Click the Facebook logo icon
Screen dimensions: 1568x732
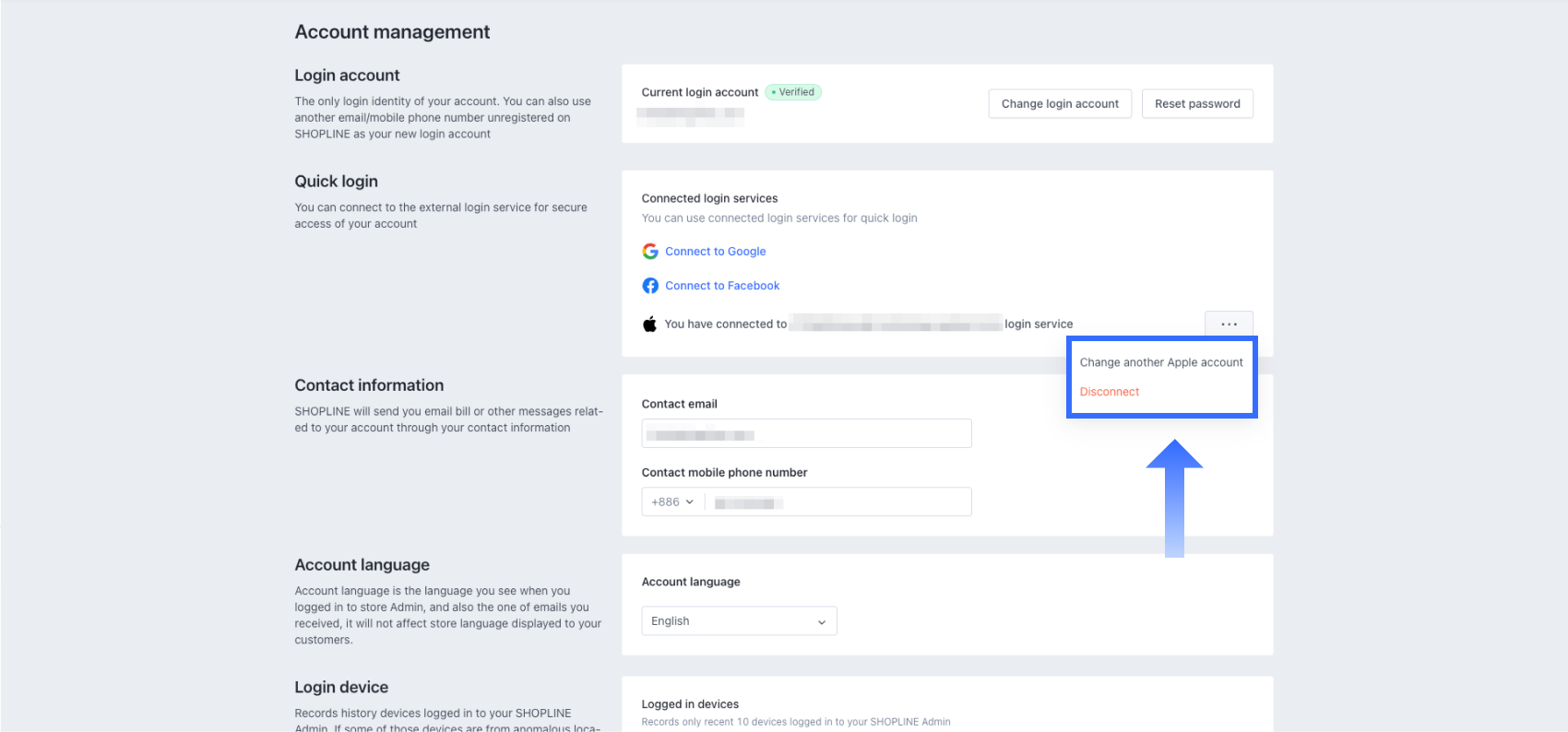click(x=650, y=286)
